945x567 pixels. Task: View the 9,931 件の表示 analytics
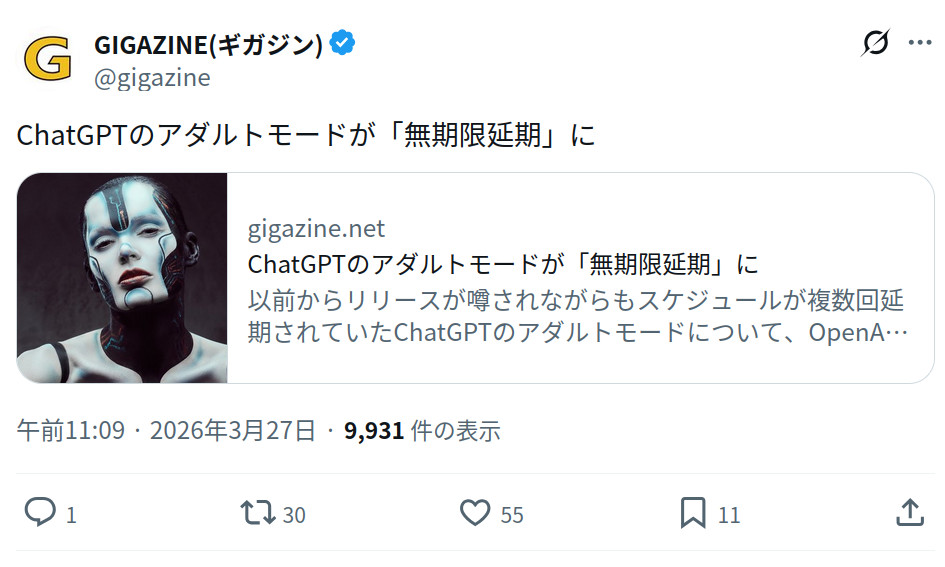coord(422,431)
